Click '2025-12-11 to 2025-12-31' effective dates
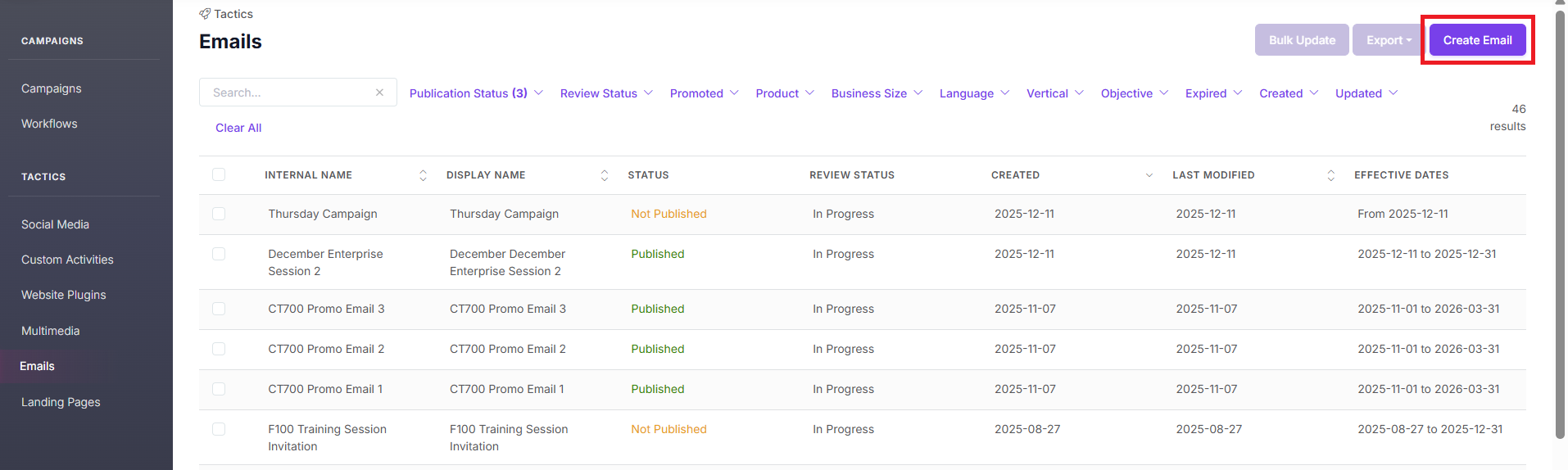 tap(1427, 254)
